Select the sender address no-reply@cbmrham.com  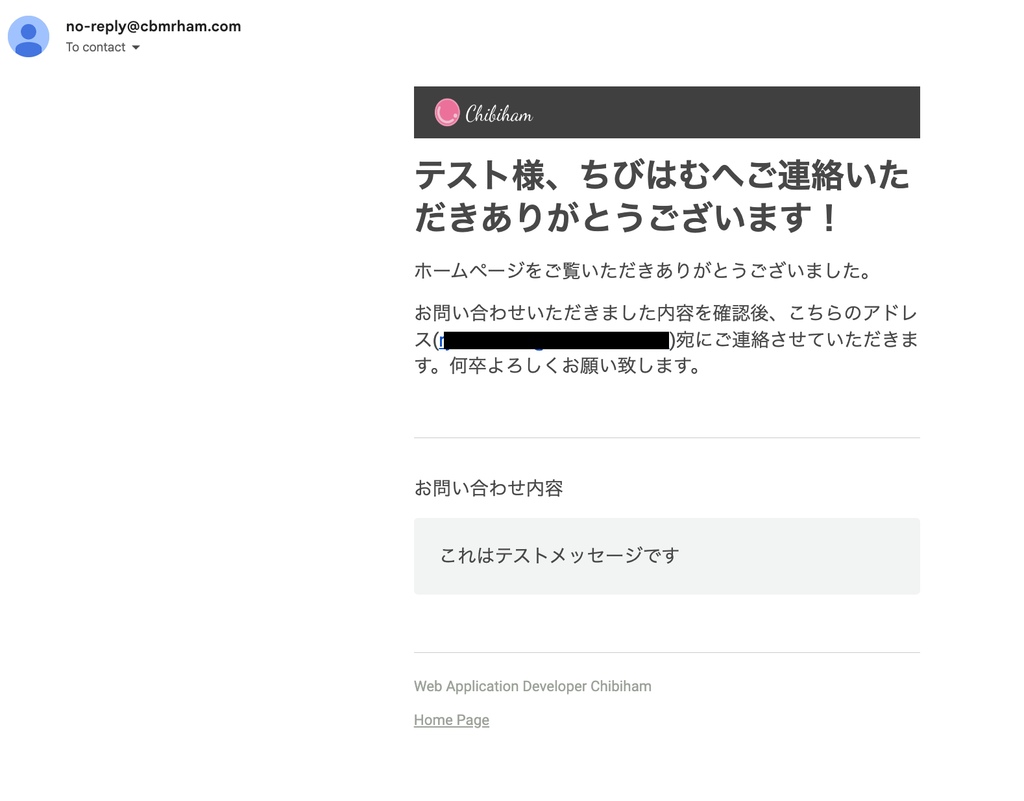pos(152,26)
